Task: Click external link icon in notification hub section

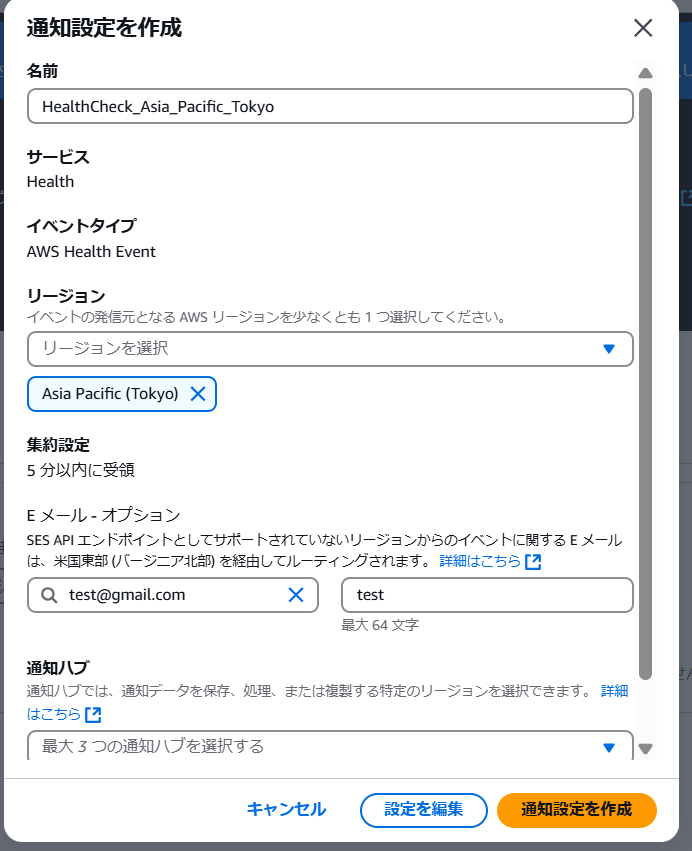Action: coord(93,715)
